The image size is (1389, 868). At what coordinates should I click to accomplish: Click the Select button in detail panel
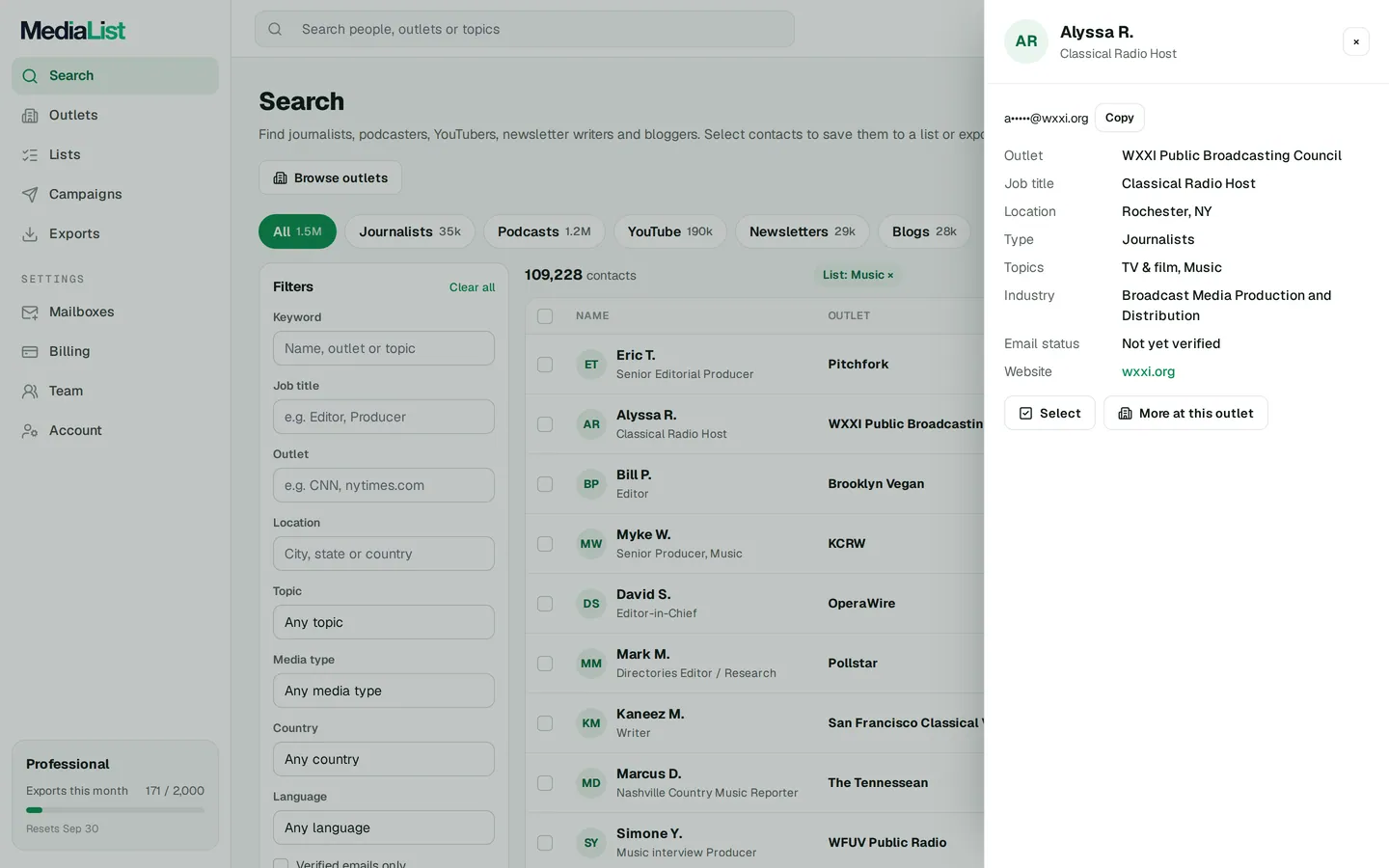tap(1049, 413)
